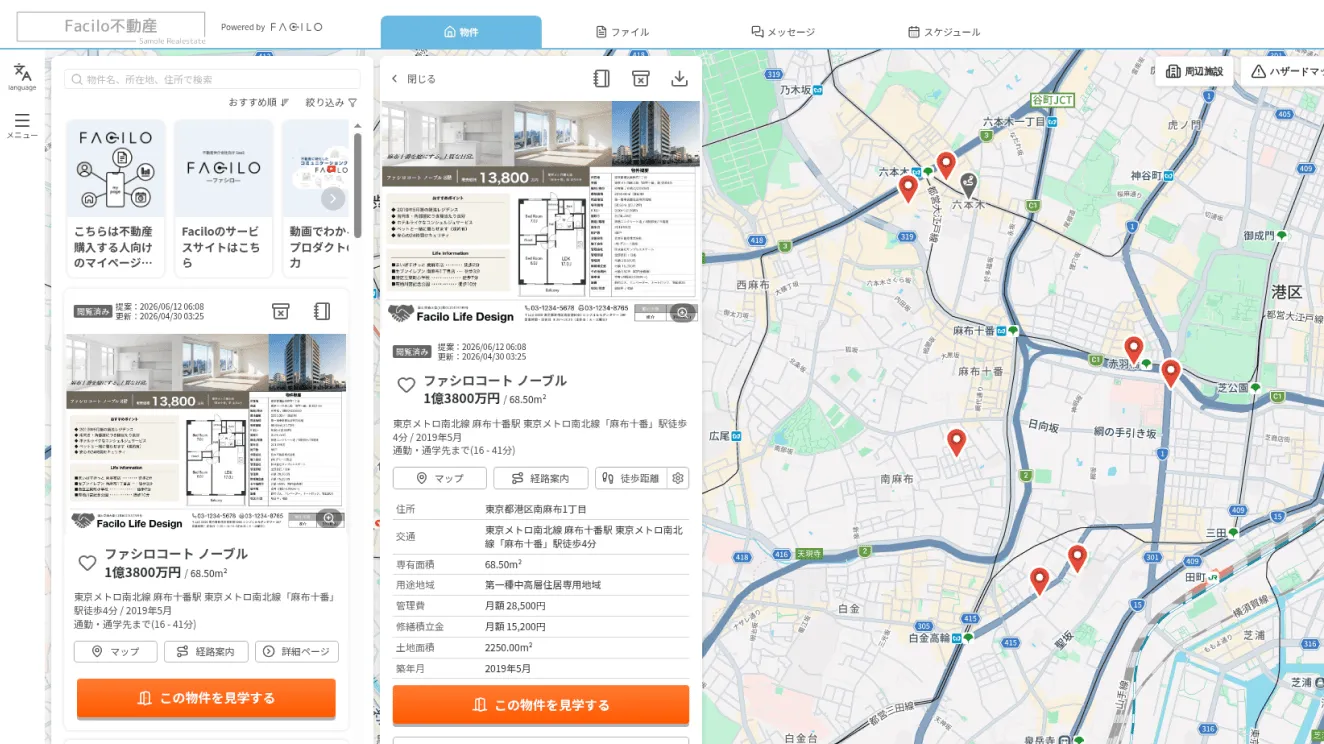Click マップ button in the detail panel
Image resolution: width=1324 pixels, height=744 pixels.
(440, 478)
